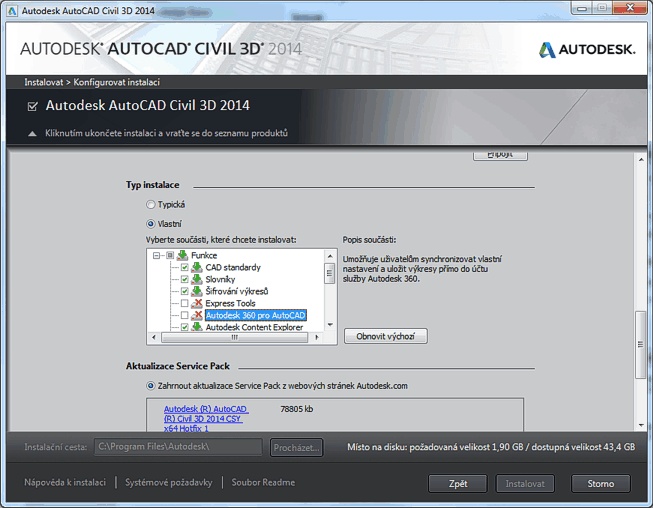653x508 pixels.
Task: Click the component list horizontal scrollbar thumb
Action: tap(234, 338)
